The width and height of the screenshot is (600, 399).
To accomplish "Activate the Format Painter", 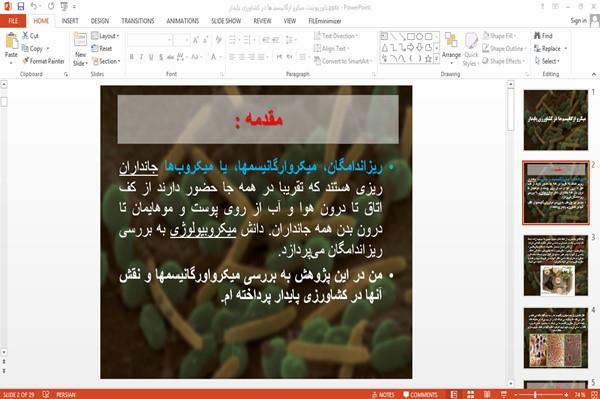I will pyautogui.click(x=43, y=61).
